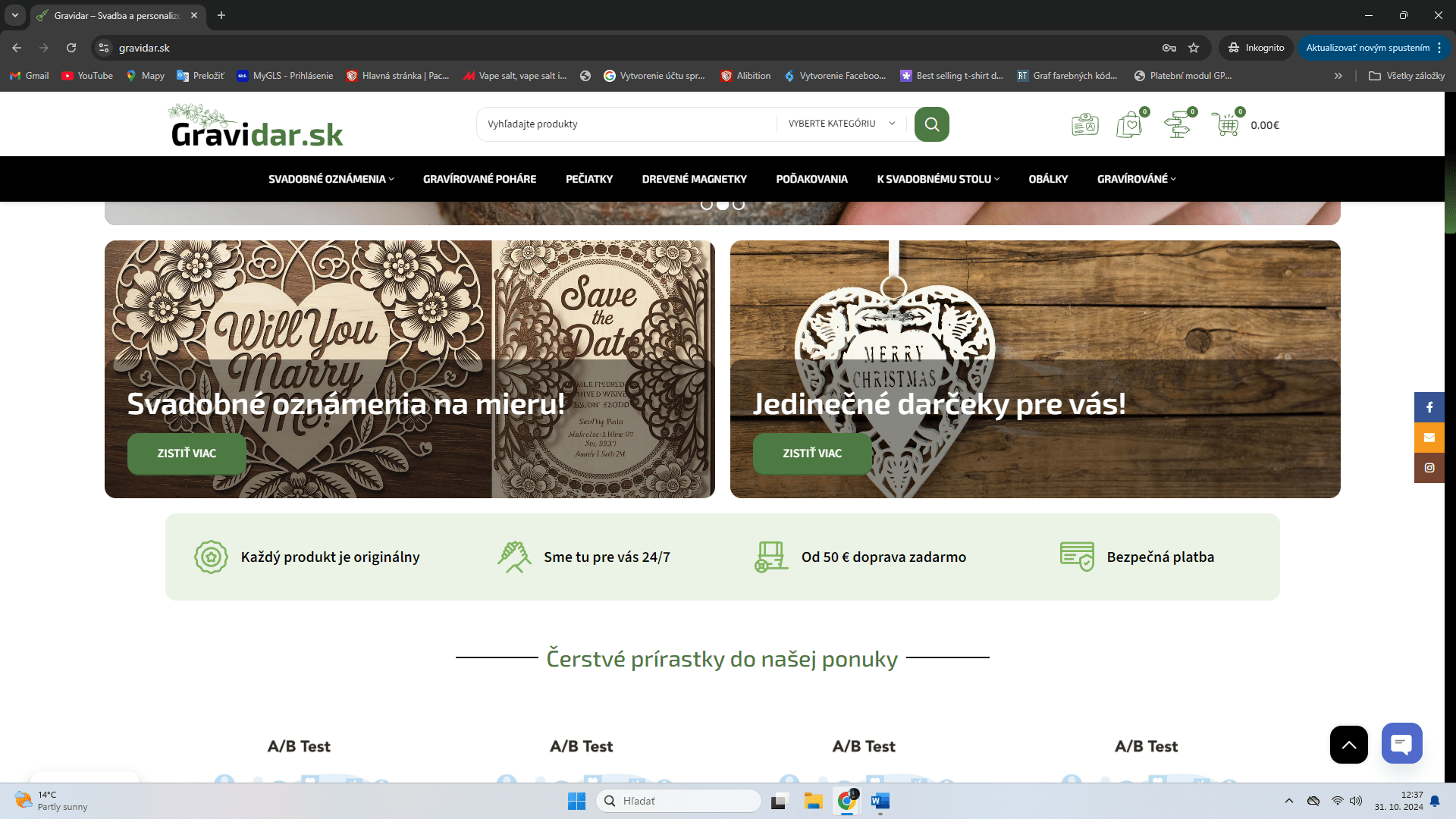Click the 0.00€ cart total
Screen dimensions: 1456x819
pos(1265,125)
